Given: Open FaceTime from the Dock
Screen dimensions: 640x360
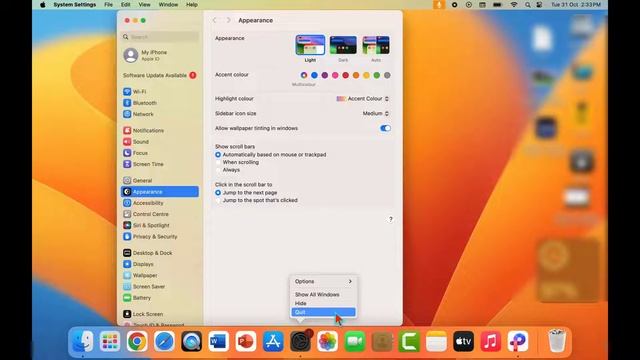Looking at the screenshot, I should pyautogui.click(x=355, y=341).
